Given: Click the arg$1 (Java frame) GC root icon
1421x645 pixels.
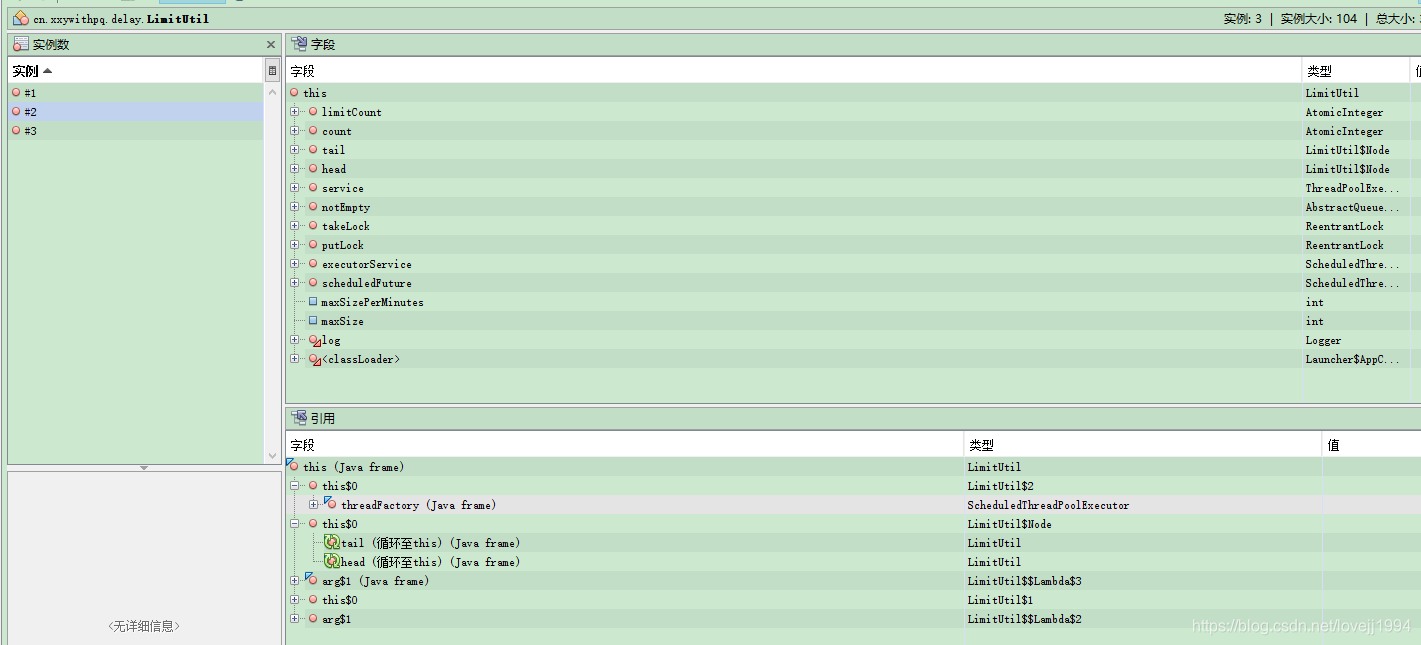Looking at the screenshot, I should tap(311, 580).
